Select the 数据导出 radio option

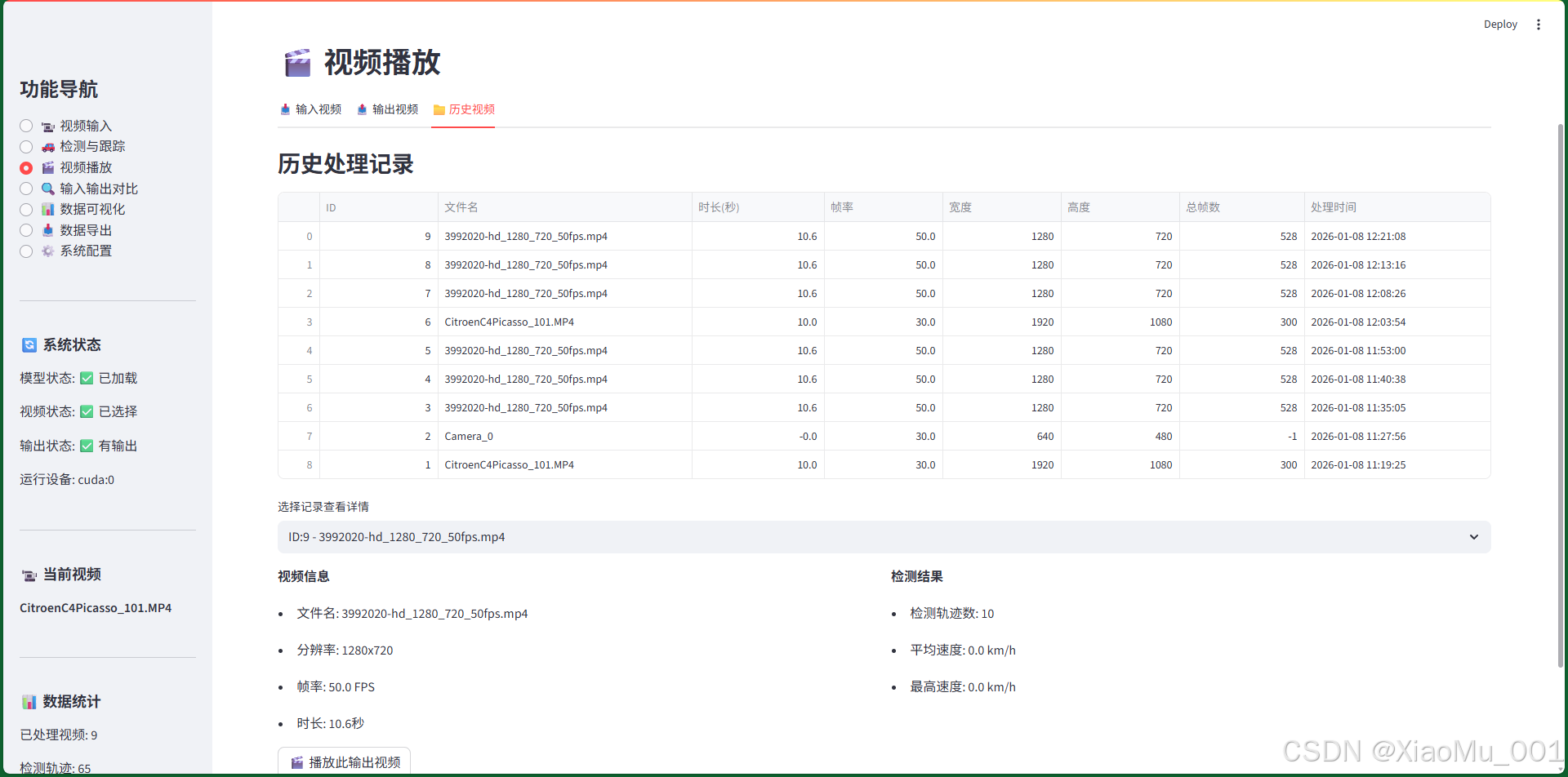click(25, 229)
